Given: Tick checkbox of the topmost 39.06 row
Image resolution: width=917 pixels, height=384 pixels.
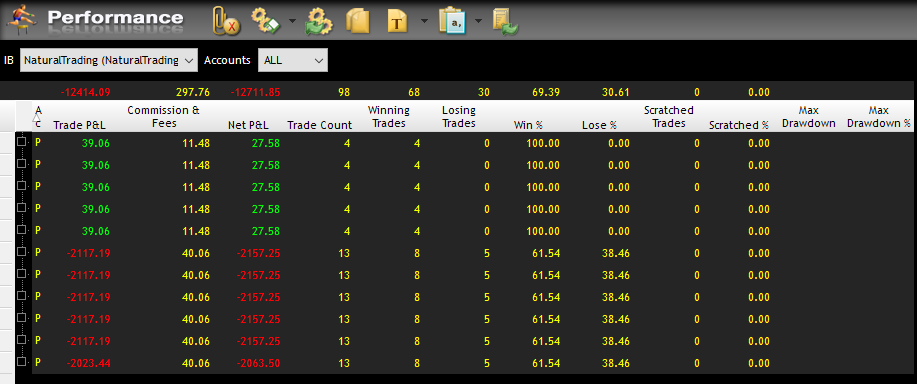Looking at the screenshot, I should click(22, 141).
